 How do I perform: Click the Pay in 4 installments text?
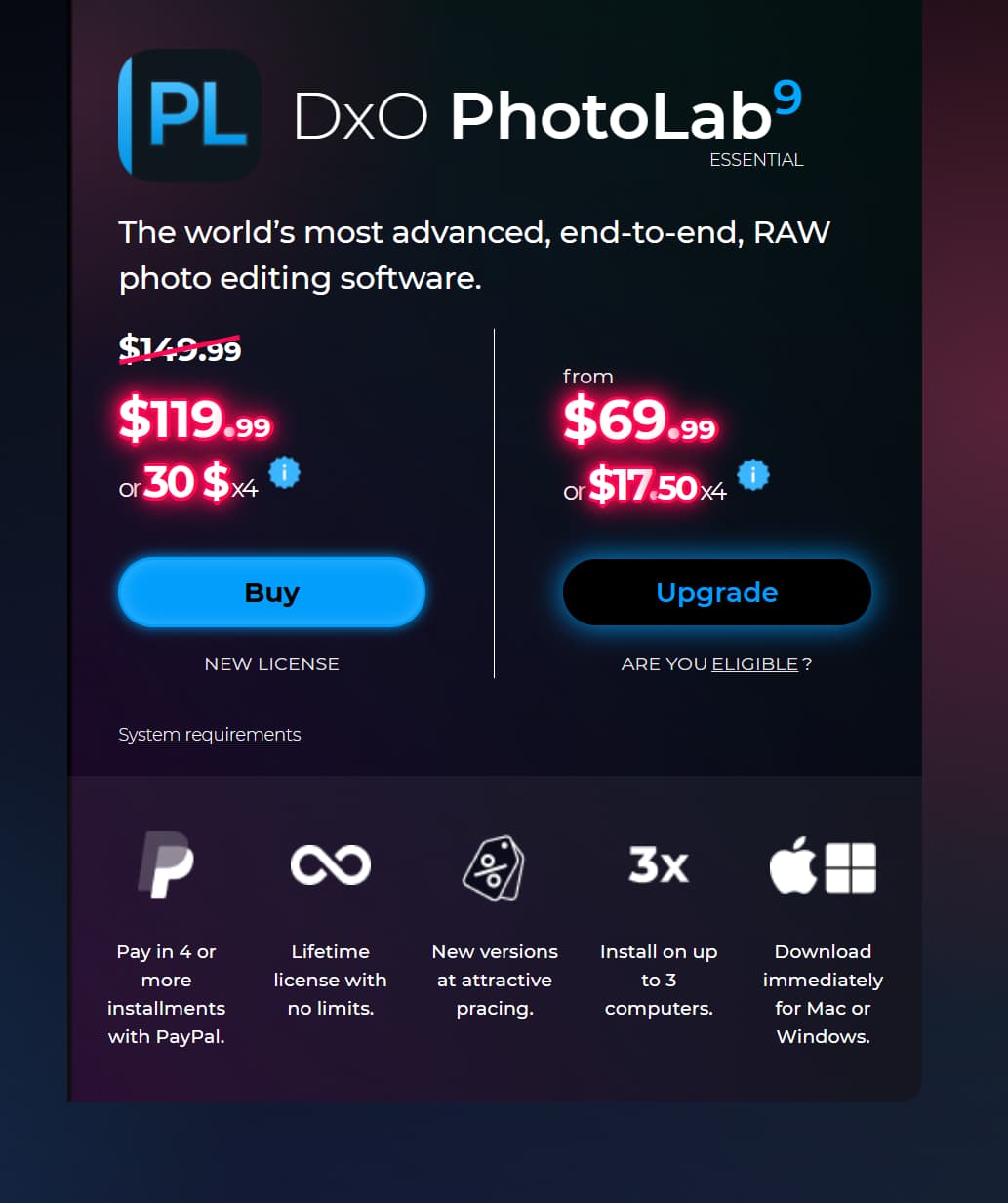tap(166, 993)
